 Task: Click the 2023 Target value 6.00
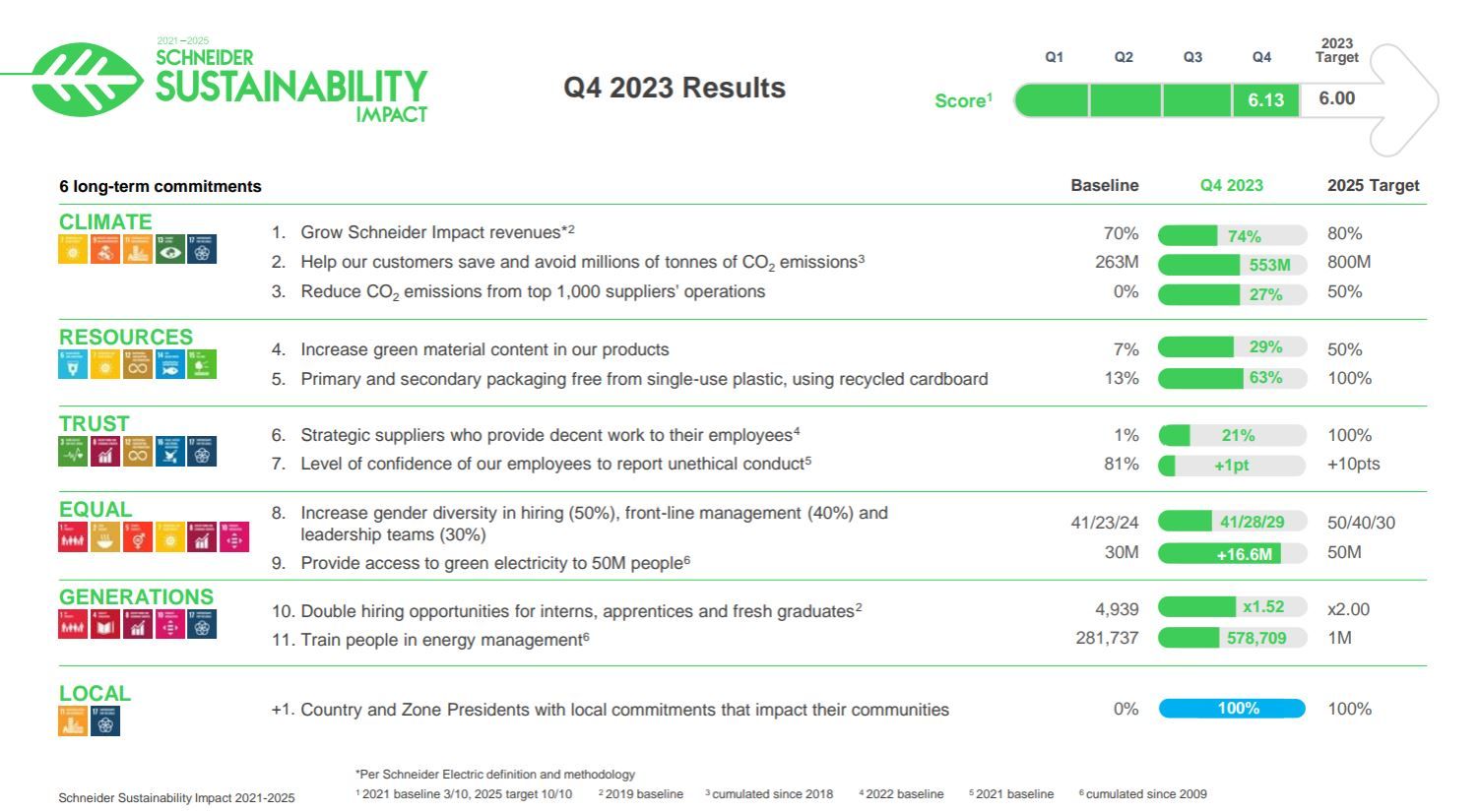[1337, 99]
